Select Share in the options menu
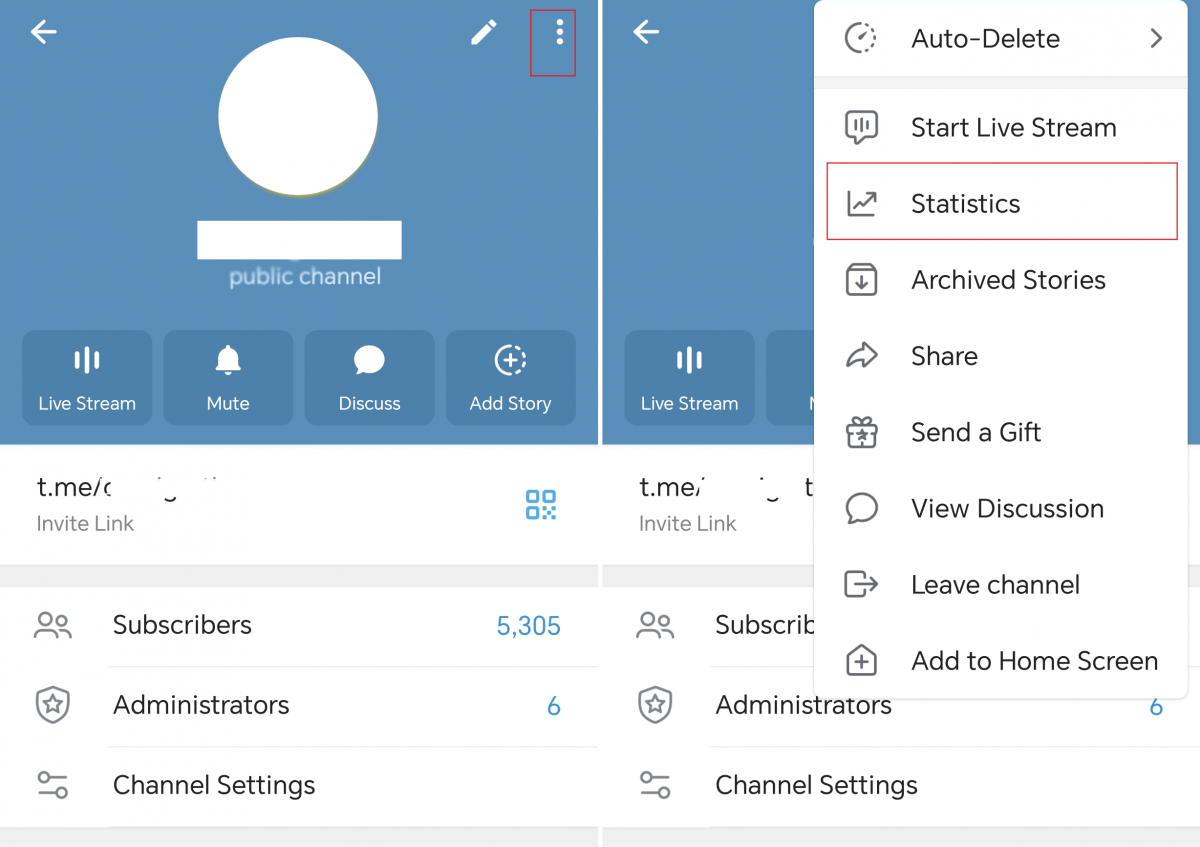The height and width of the screenshot is (847, 1200). coord(944,357)
